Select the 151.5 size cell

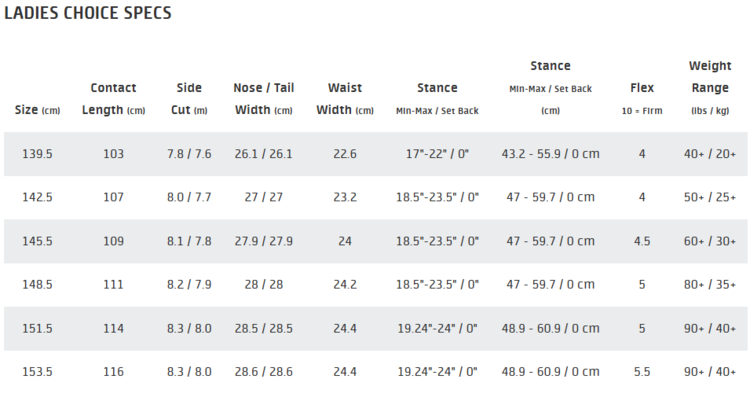tap(38, 328)
